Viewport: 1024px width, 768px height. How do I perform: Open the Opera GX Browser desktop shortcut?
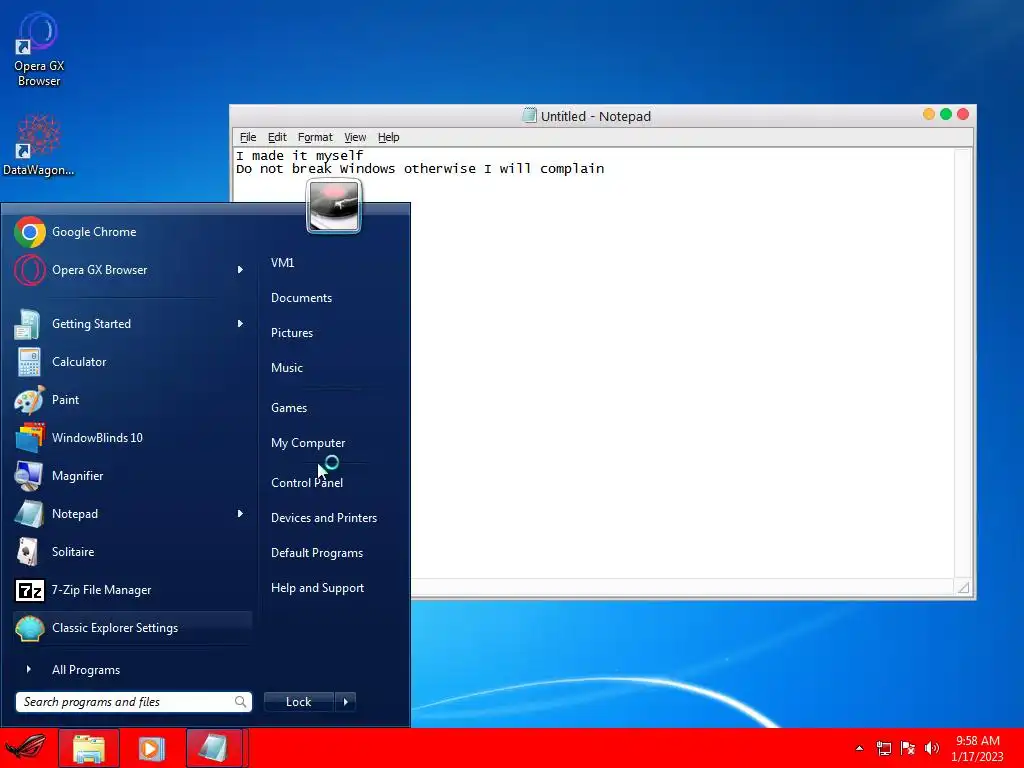pos(39,49)
